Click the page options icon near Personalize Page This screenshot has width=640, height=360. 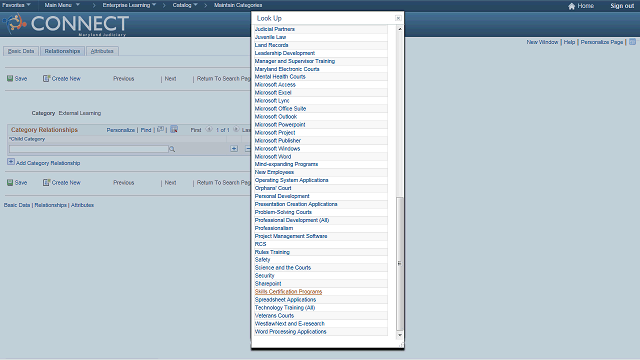tap(632, 42)
